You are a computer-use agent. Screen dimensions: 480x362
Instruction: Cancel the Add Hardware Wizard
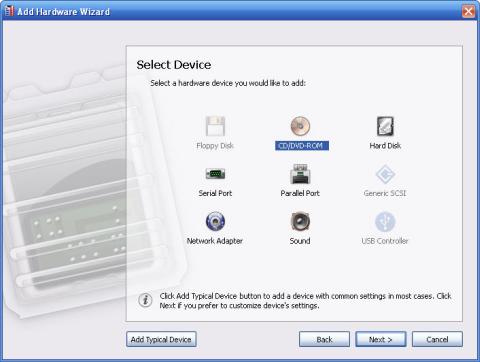pos(437,339)
